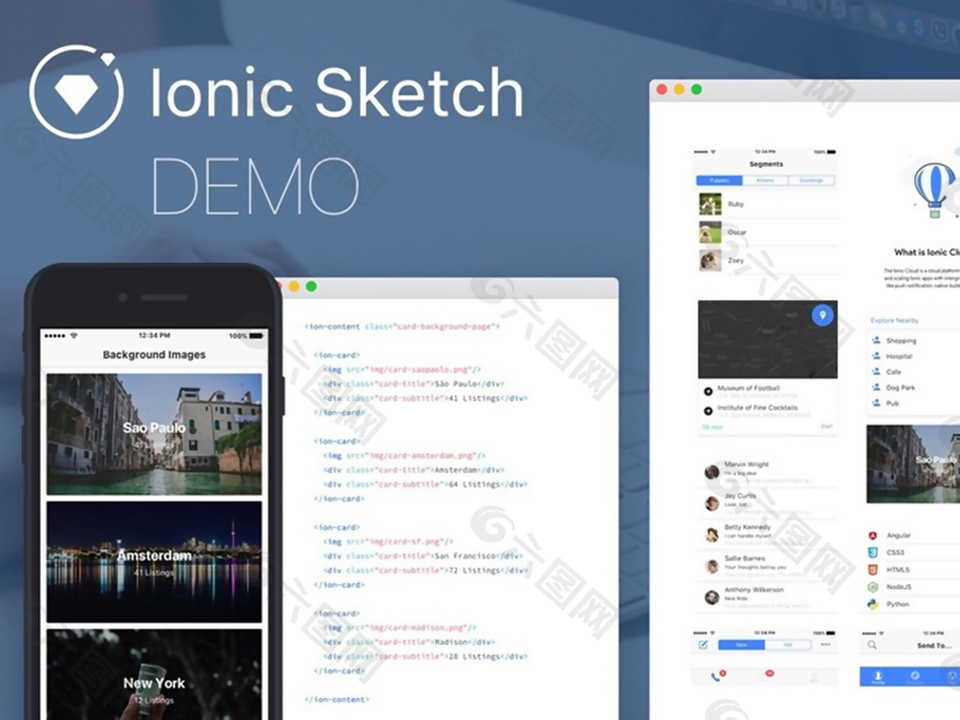This screenshot has height=720, width=960.
Task: Click the search magnifier icon beside Send To
Action: 873,645
